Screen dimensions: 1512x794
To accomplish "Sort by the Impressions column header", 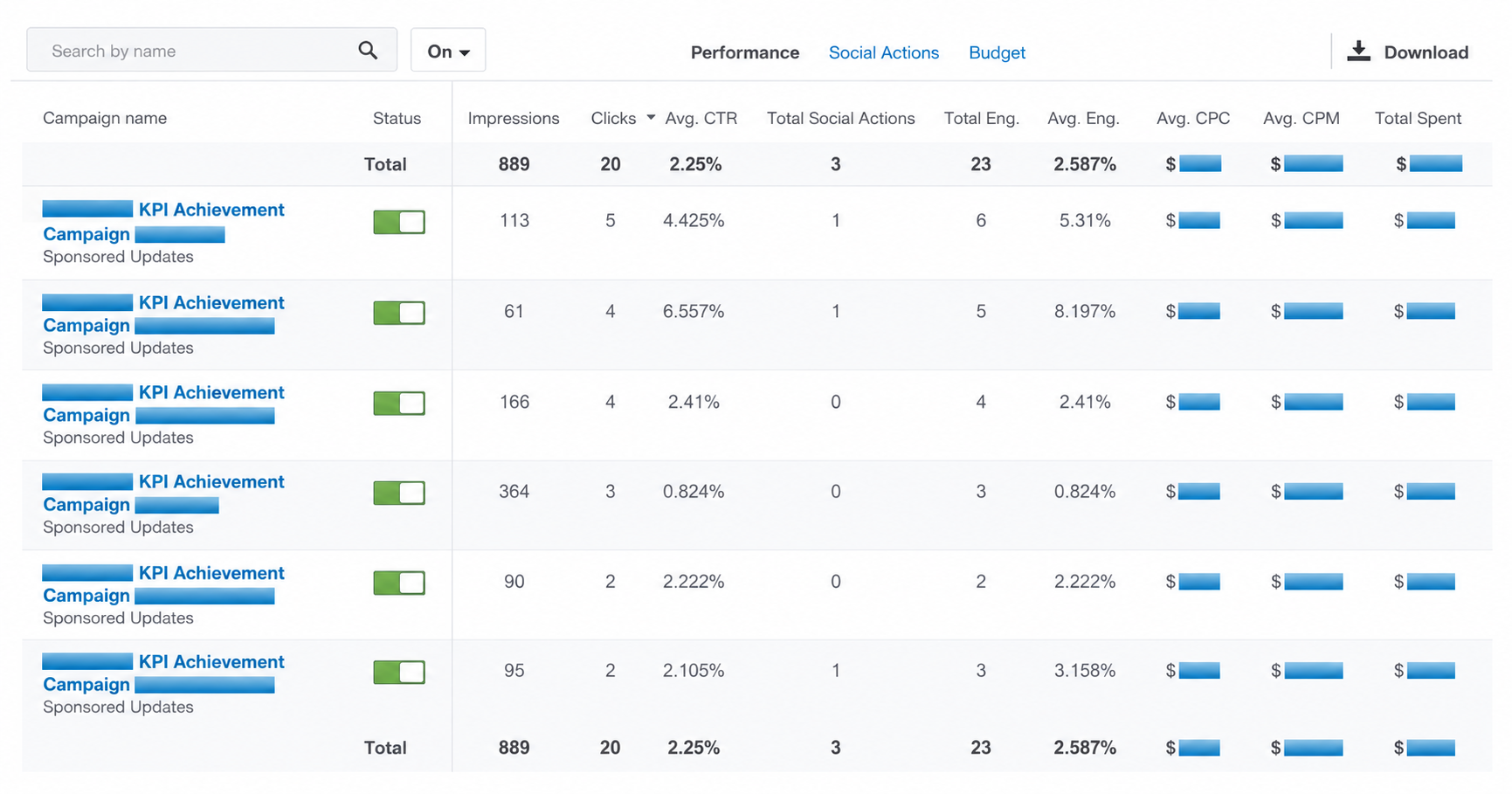I will [513, 118].
